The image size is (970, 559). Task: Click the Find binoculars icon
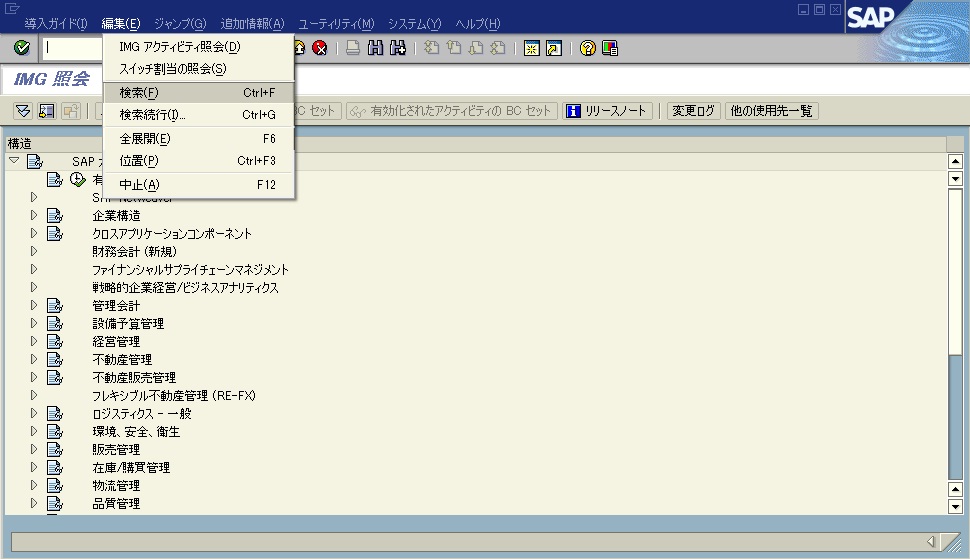coord(376,48)
